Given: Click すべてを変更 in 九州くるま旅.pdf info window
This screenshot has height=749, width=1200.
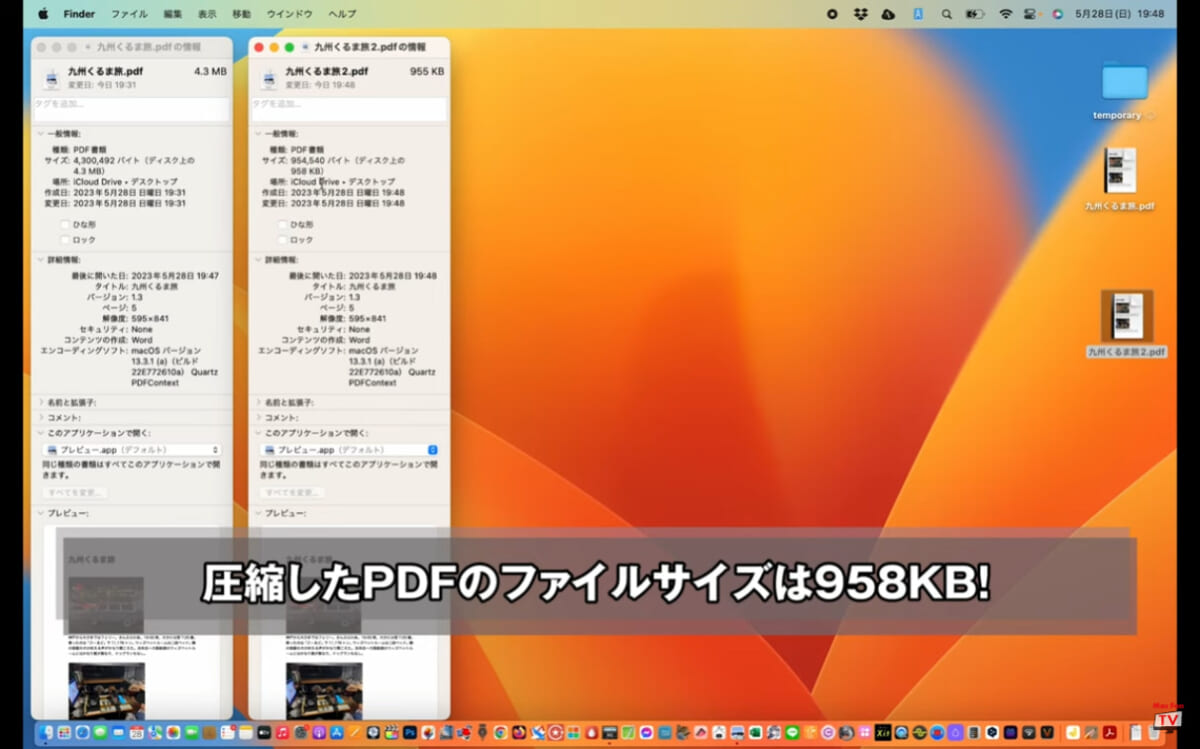Looking at the screenshot, I should coord(74,493).
